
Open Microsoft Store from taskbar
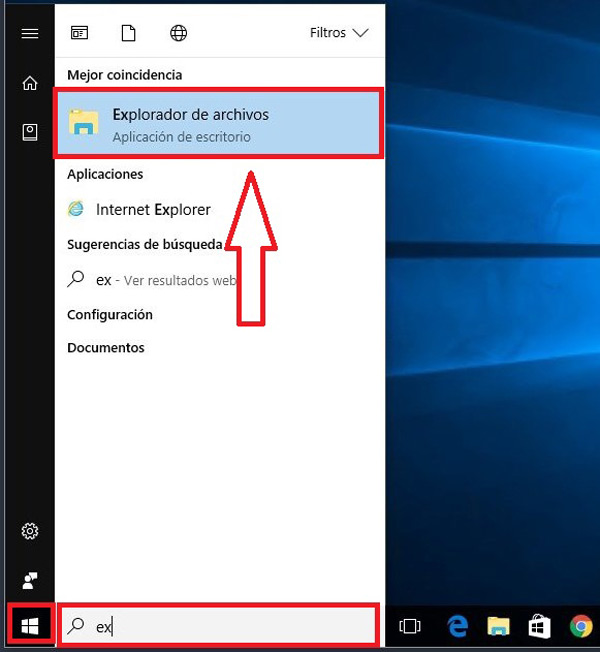click(539, 627)
